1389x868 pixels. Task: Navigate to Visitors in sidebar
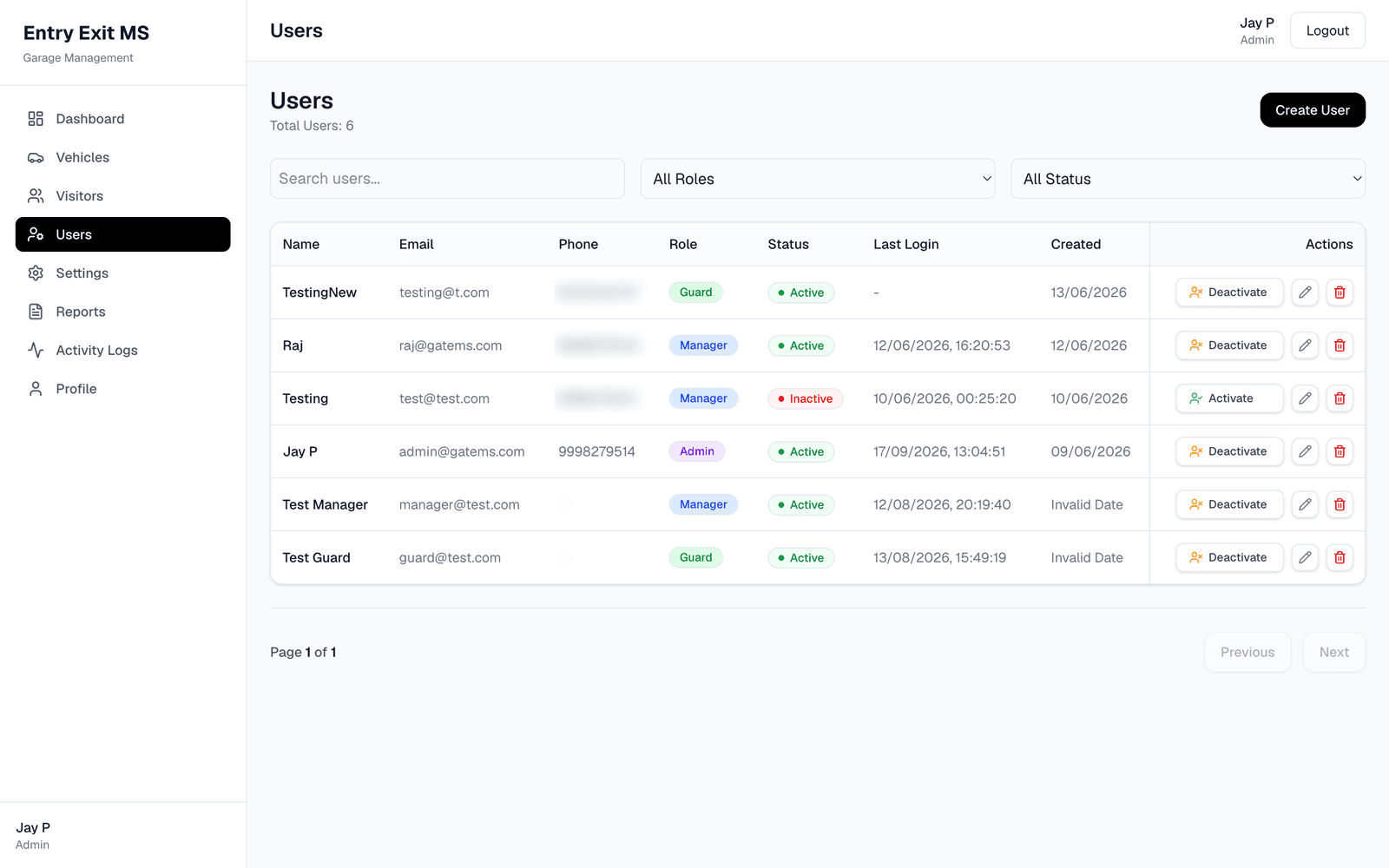pyautogui.click(x=122, y=196)
